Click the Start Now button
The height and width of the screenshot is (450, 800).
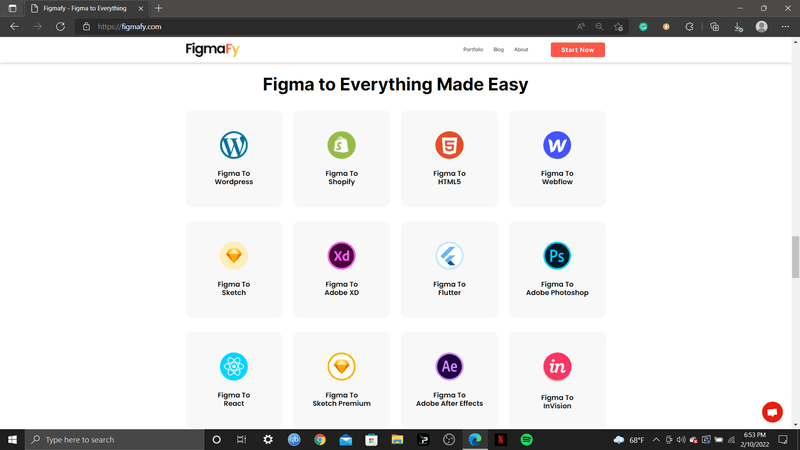(x=578, y=49)
